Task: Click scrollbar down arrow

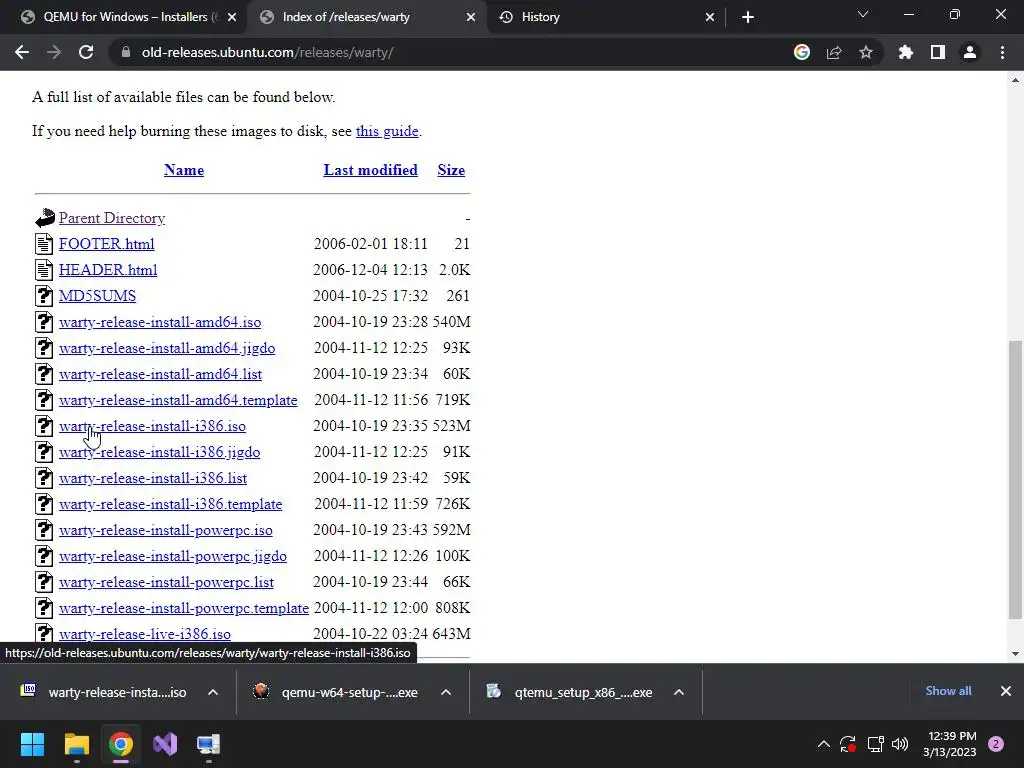Action: coord(1016,654)
